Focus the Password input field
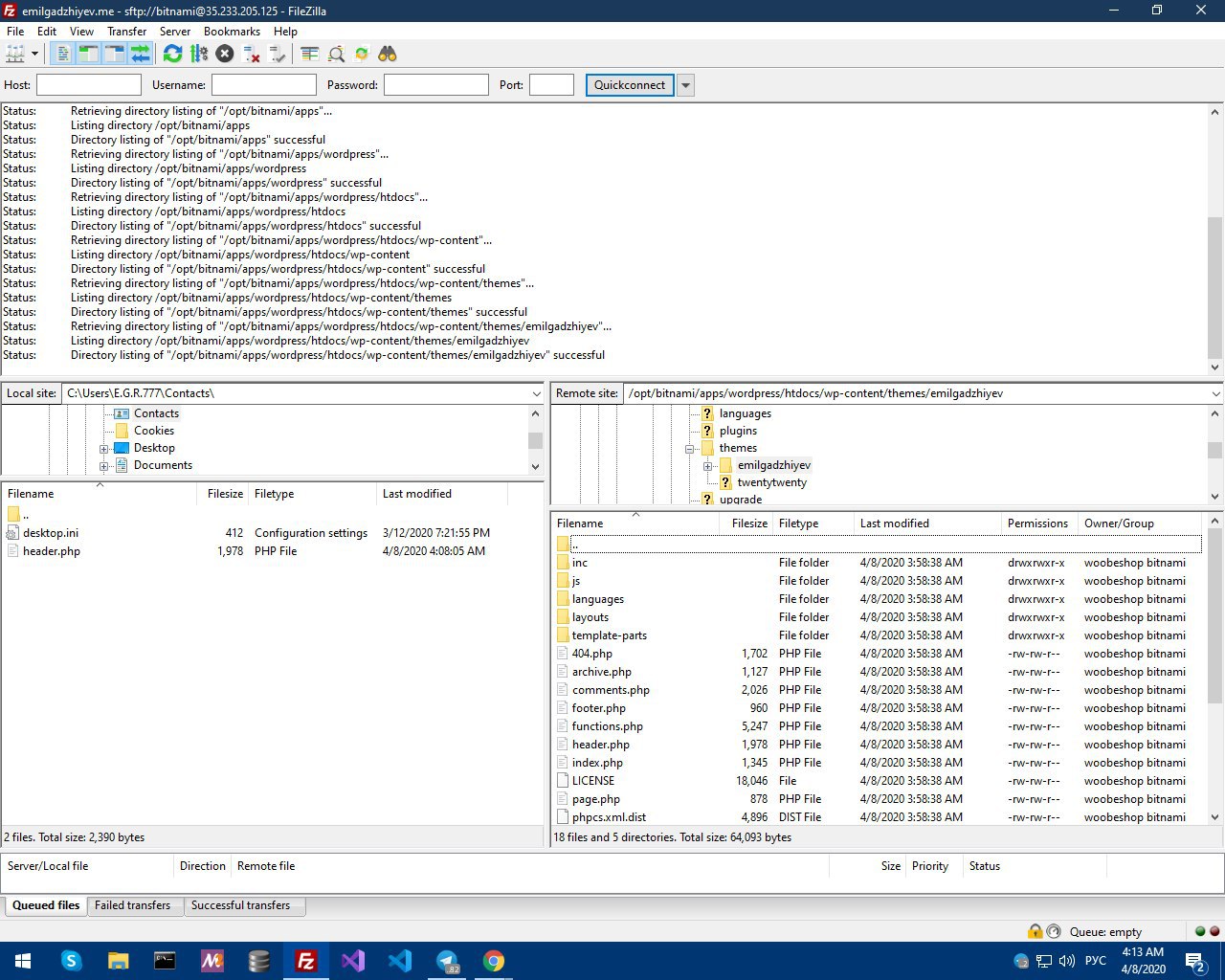 [x=436, y=85]
